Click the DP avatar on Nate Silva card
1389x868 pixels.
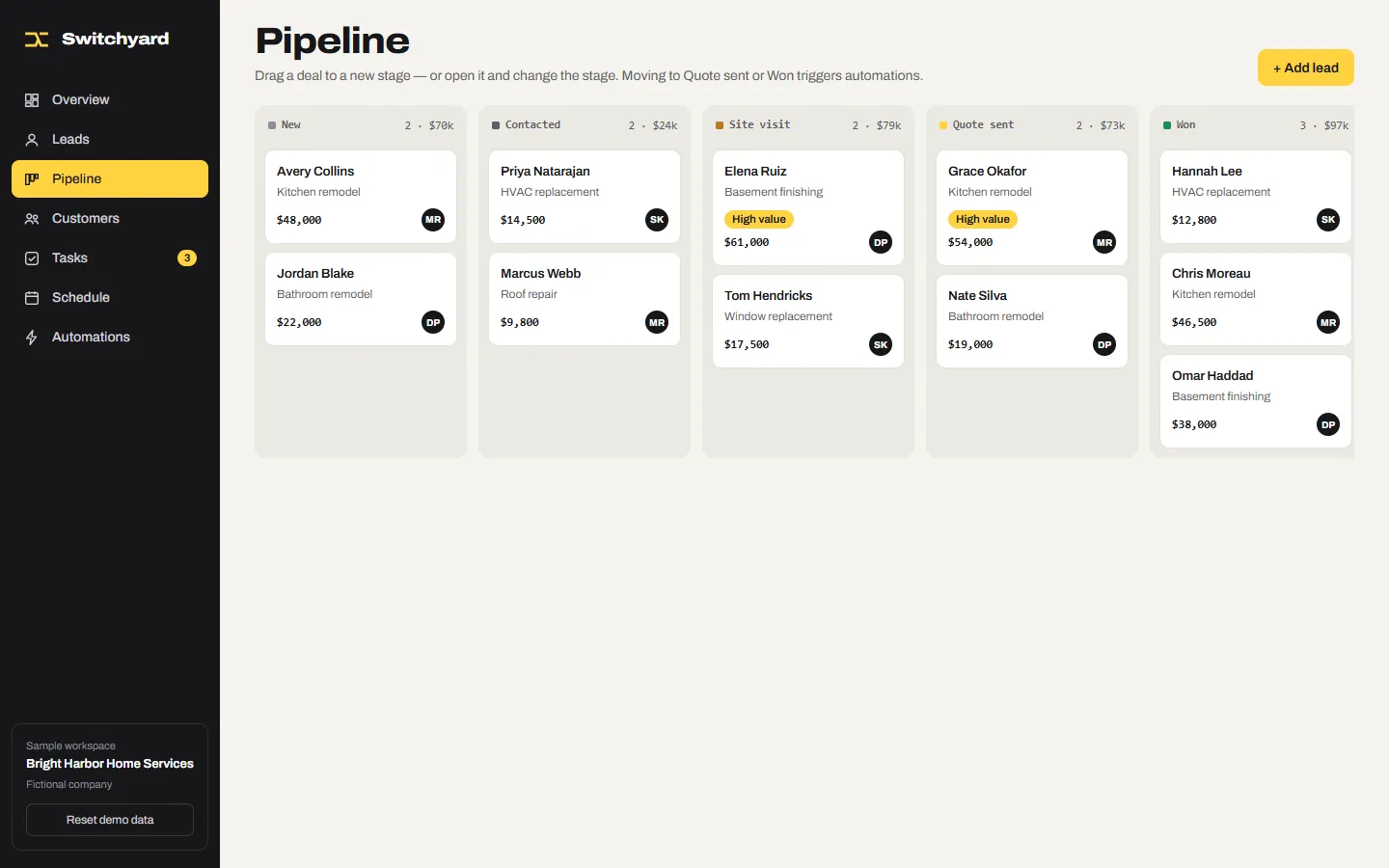(x=1104, y=344)
